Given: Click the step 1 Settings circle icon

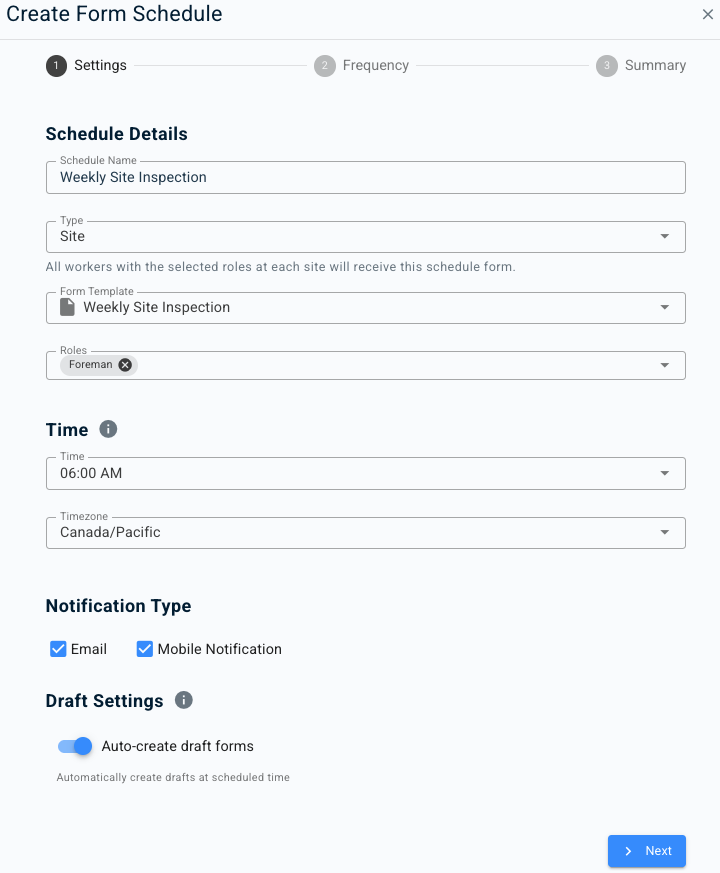Looking at the screenshot, I should (56, 66).
